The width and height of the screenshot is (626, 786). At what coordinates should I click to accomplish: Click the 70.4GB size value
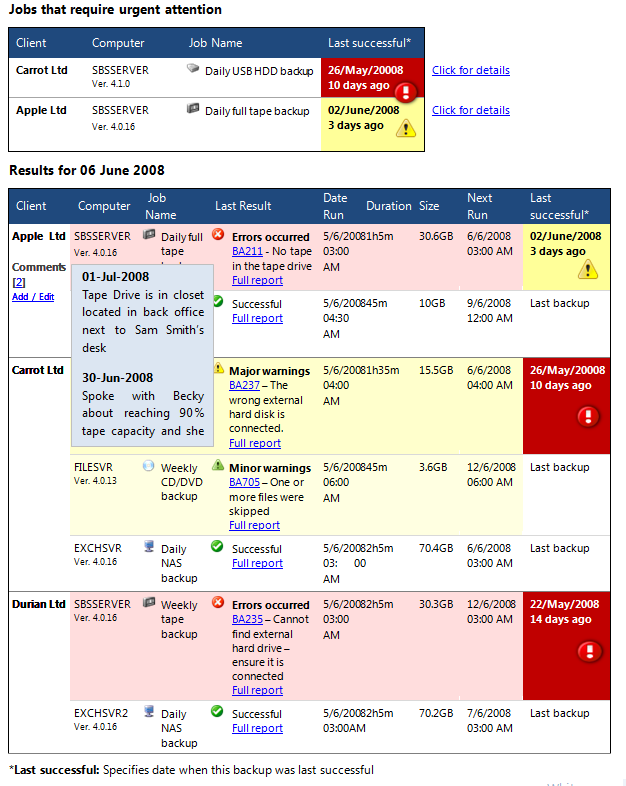coord(436,548)
